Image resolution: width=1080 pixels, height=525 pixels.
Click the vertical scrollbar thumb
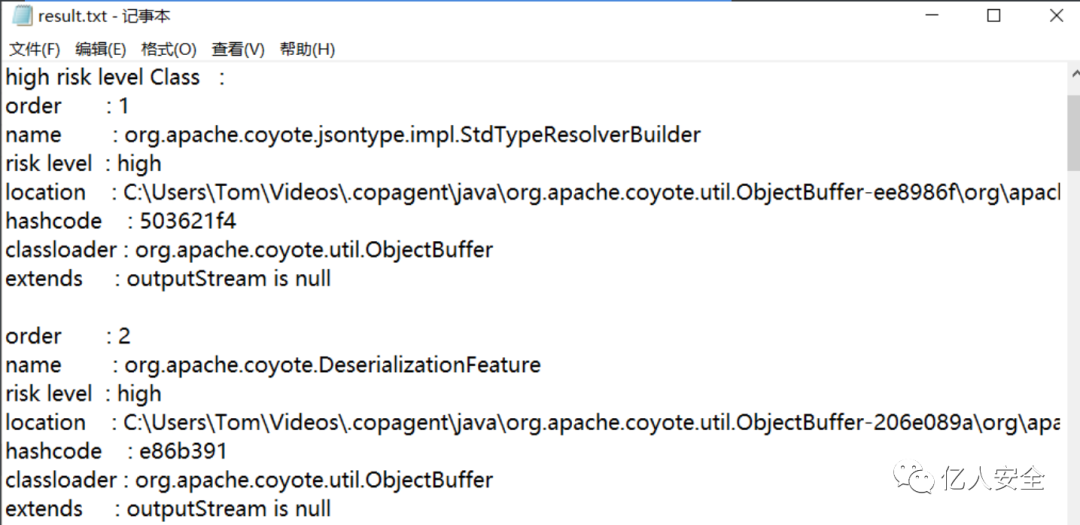1073,132
